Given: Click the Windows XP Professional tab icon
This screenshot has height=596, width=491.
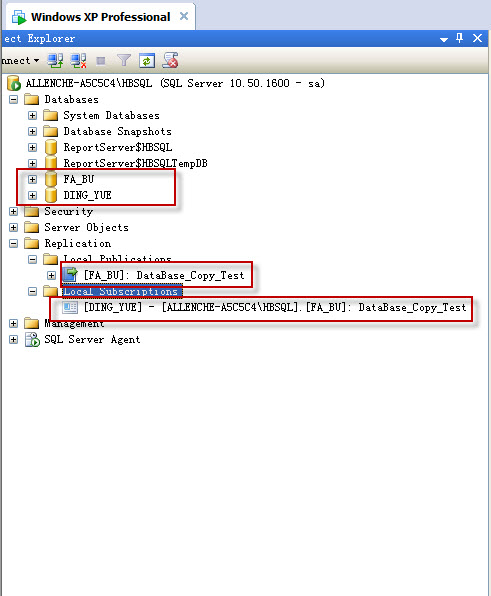Looking at the screenshot, I should point(19,17).
